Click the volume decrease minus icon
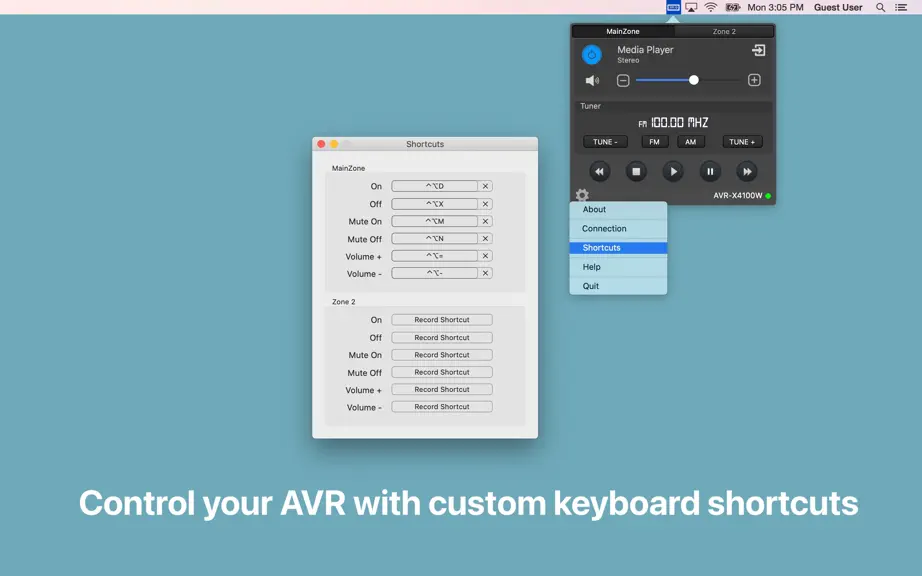This screenshot has width=922, height=576. coord(623,81)
